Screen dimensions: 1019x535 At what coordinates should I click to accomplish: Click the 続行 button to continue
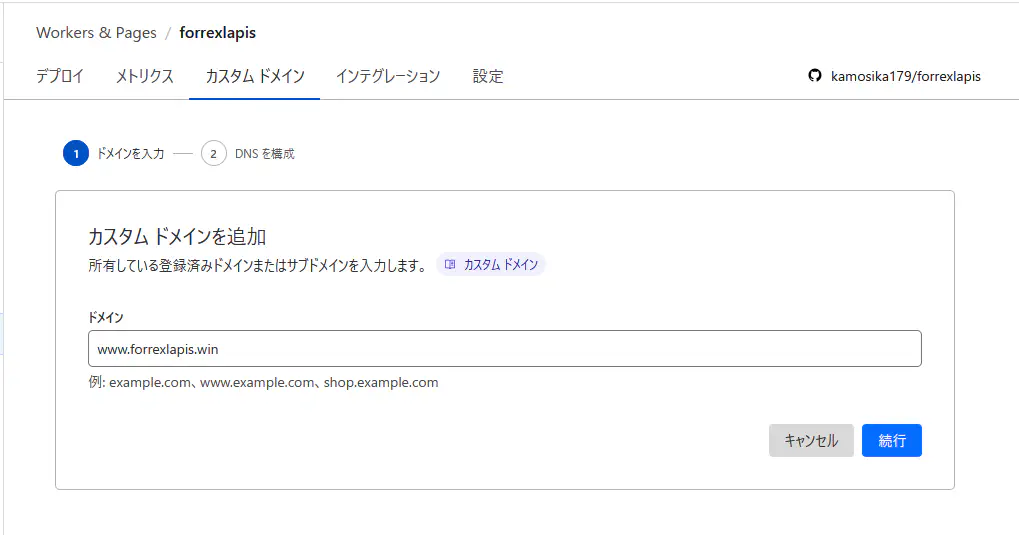tap(891, 441)
